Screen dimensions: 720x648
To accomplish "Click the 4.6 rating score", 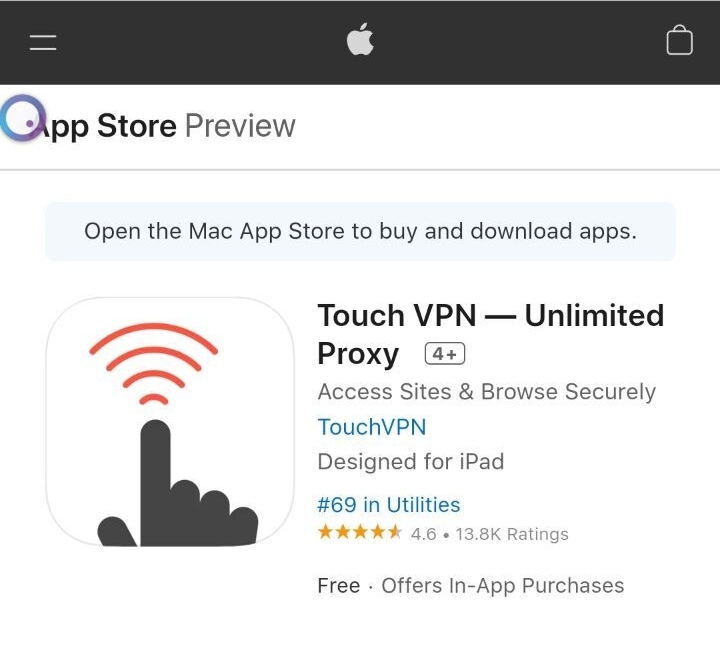I will pyautogui.click(x=423, y=534).
